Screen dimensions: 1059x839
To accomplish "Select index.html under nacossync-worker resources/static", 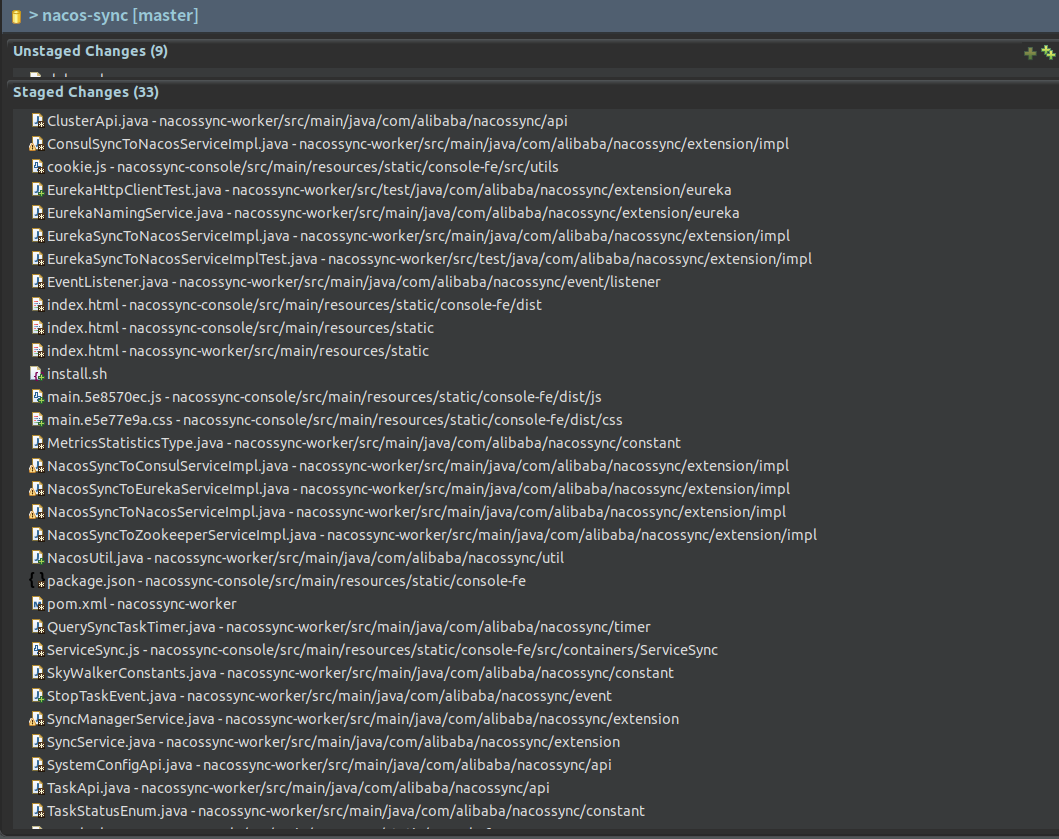I will 238,351.
